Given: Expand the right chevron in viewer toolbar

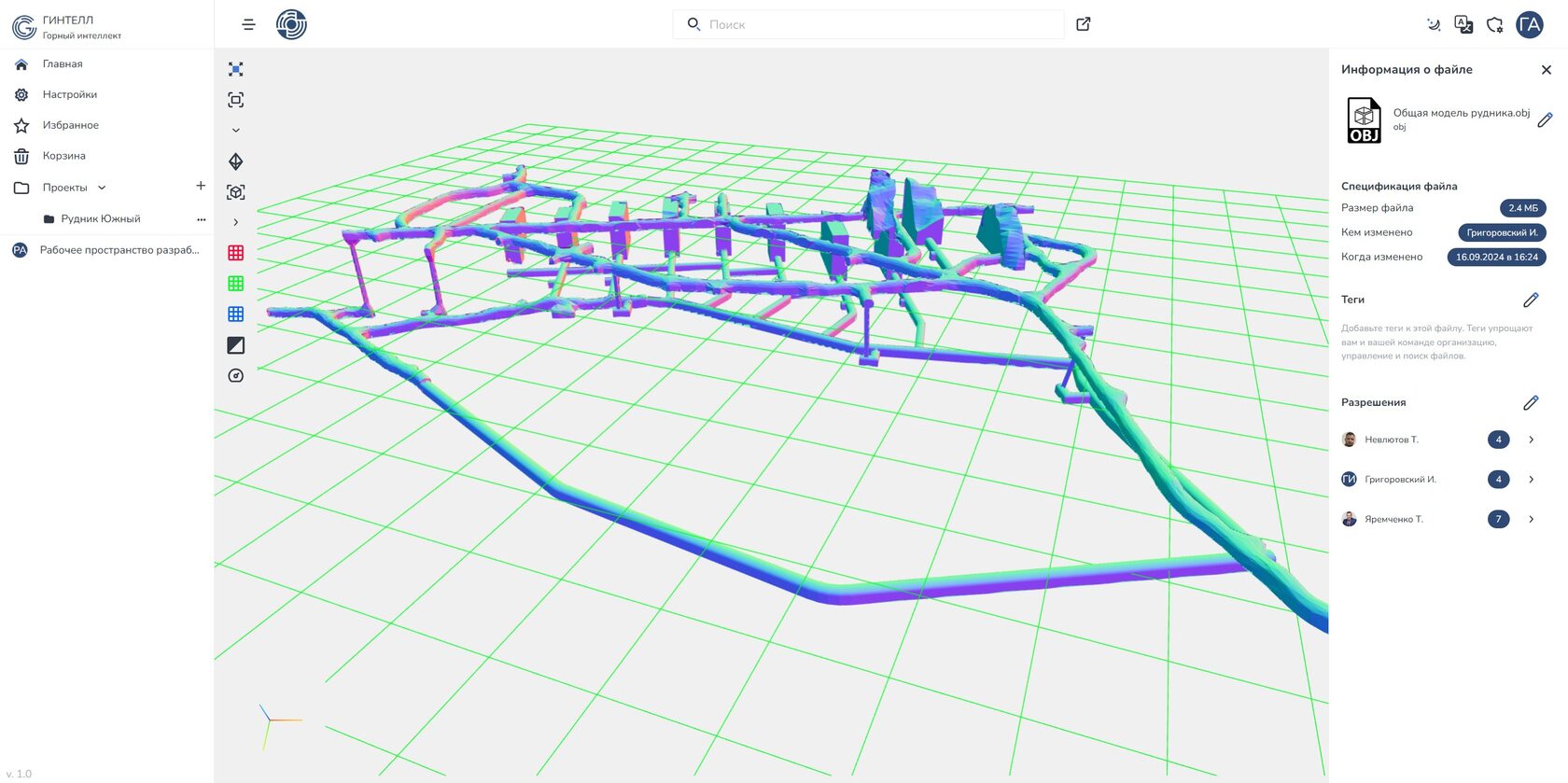Looking at the screenshot, I should click(236, 222).
